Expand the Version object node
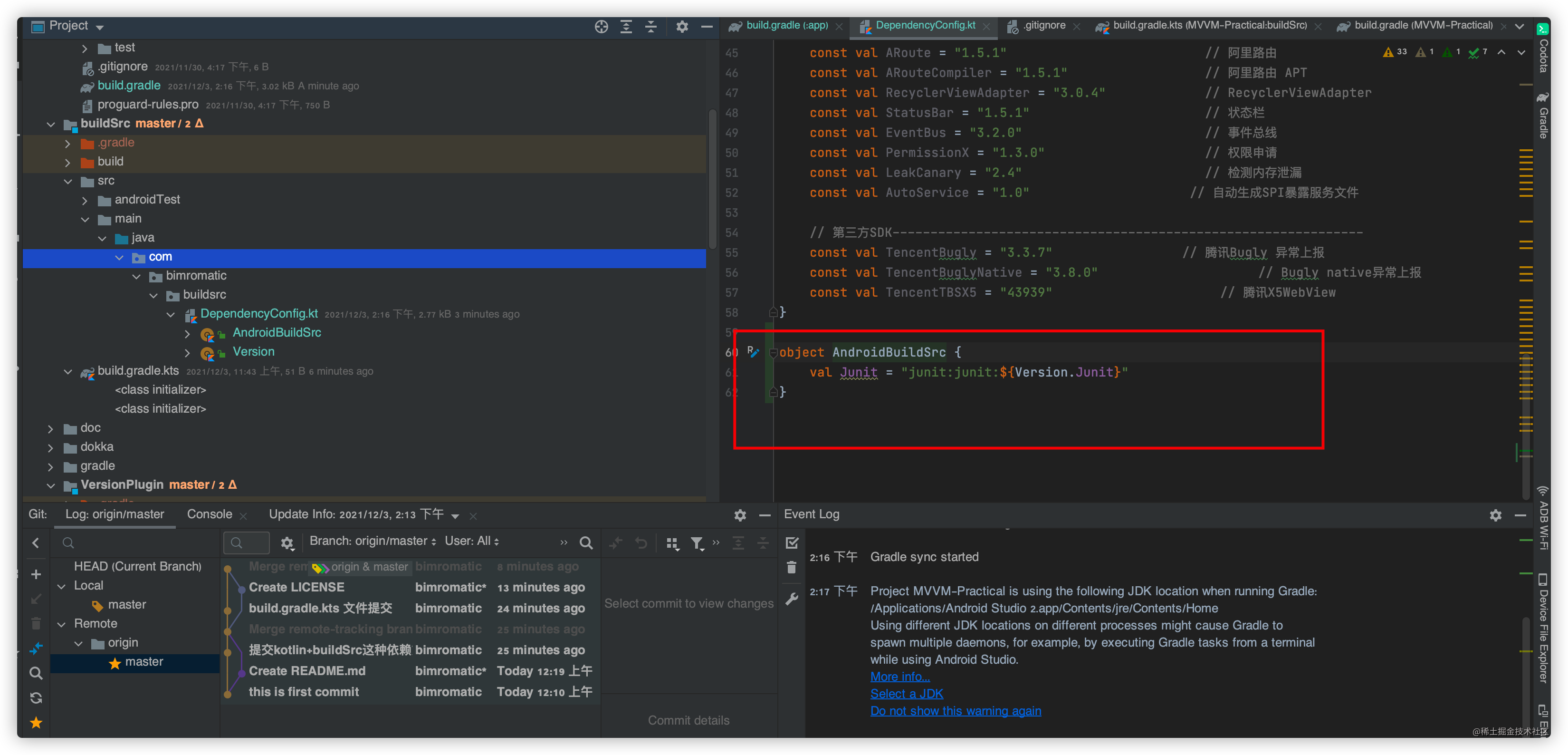 [x=188, y=352]
